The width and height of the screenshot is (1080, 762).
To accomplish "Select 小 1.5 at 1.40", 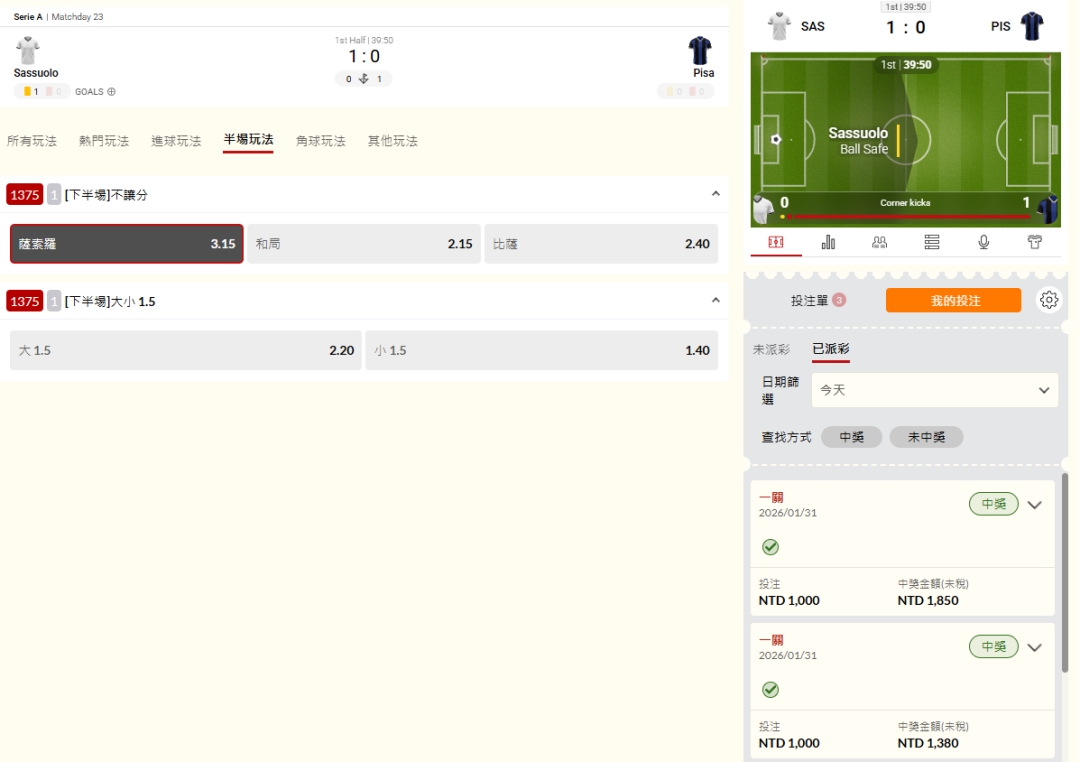I will point(542,350).
